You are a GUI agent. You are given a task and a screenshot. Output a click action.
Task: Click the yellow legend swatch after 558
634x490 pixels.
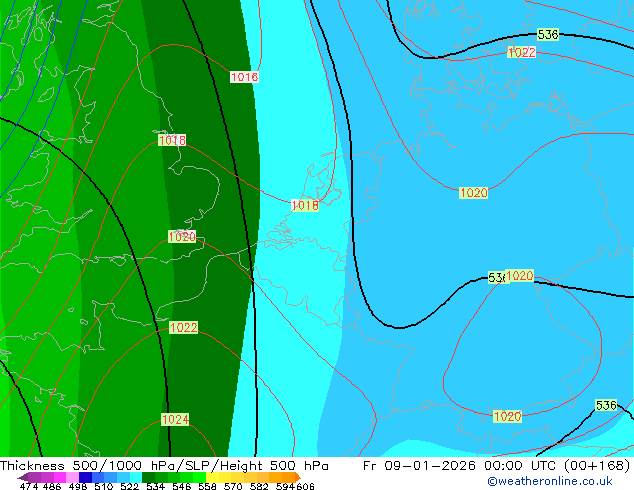pyautogui.click(x=212, y=477)
